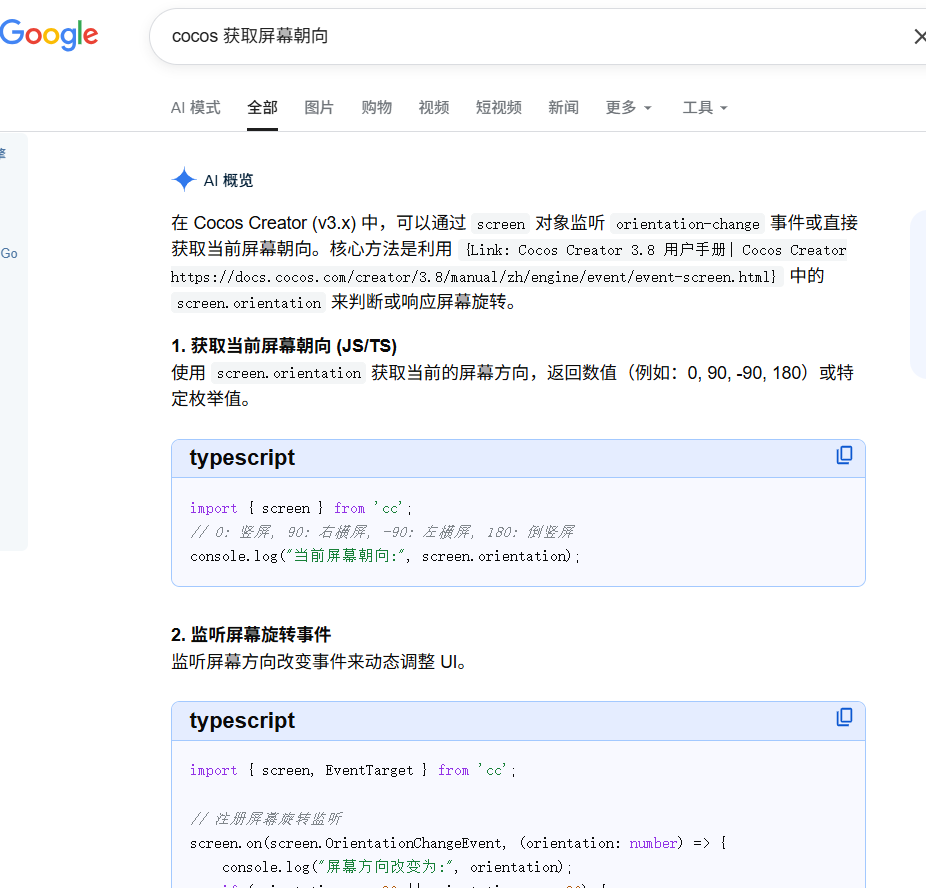Go to the 视频 tab
This screenshot has width=926, height=888.
coord(433,108)
